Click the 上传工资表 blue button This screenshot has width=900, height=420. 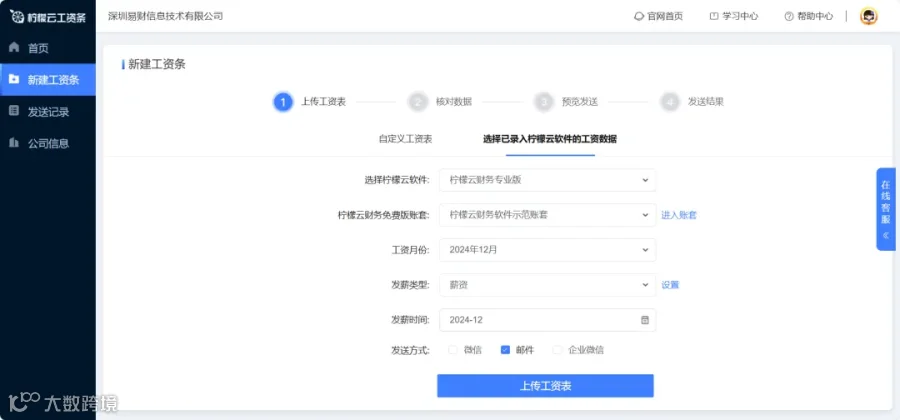coord(545,386)
